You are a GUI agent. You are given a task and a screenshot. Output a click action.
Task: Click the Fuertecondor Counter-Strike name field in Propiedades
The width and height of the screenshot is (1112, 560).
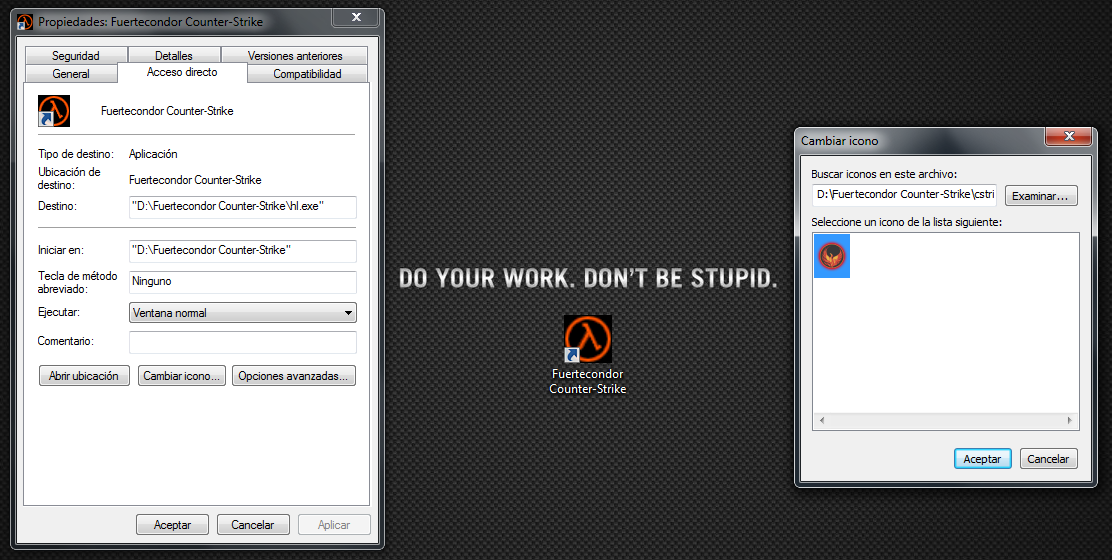click(x=167, y=111)
